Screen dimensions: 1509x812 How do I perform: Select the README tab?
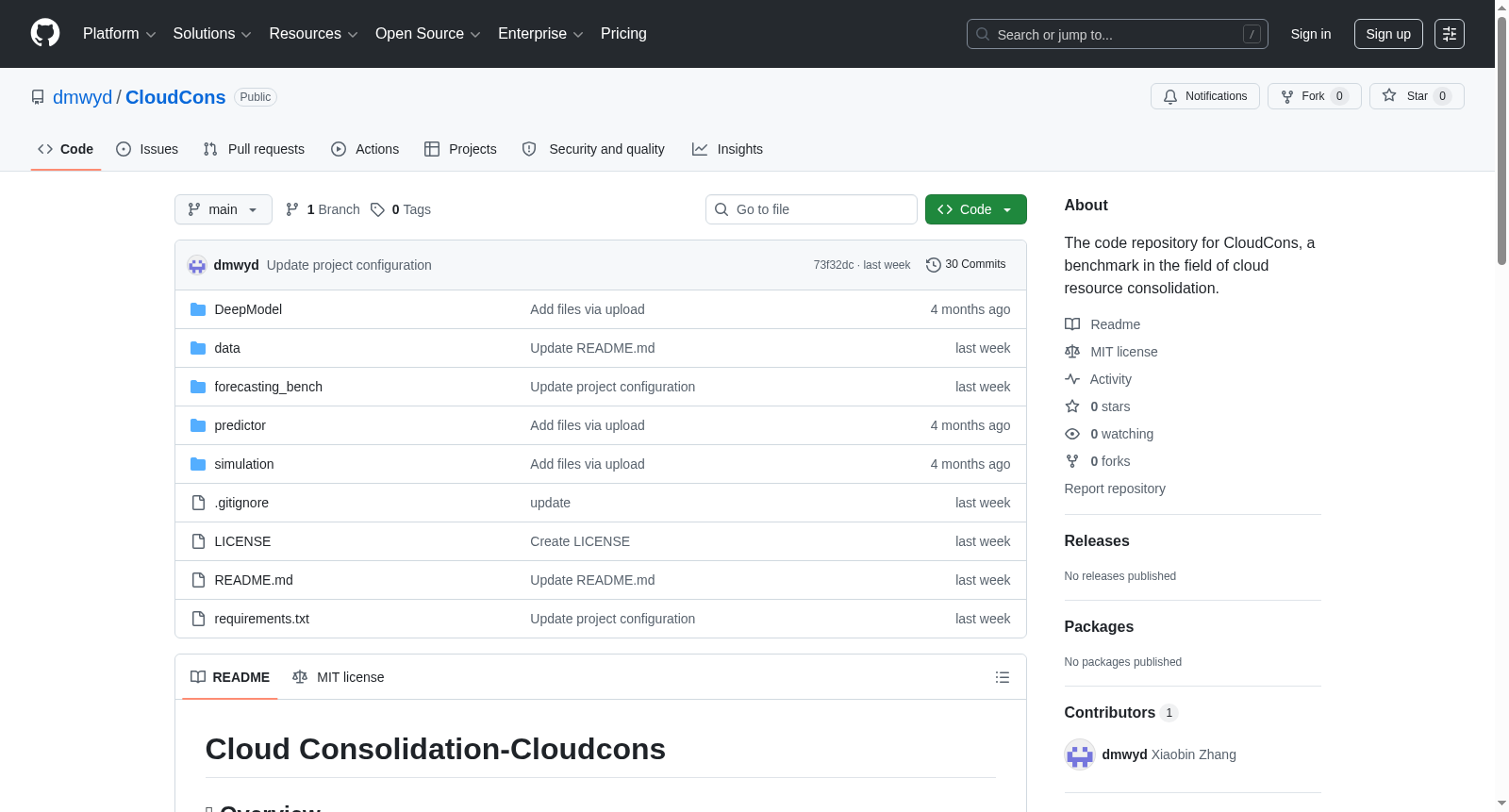[230, 677]
